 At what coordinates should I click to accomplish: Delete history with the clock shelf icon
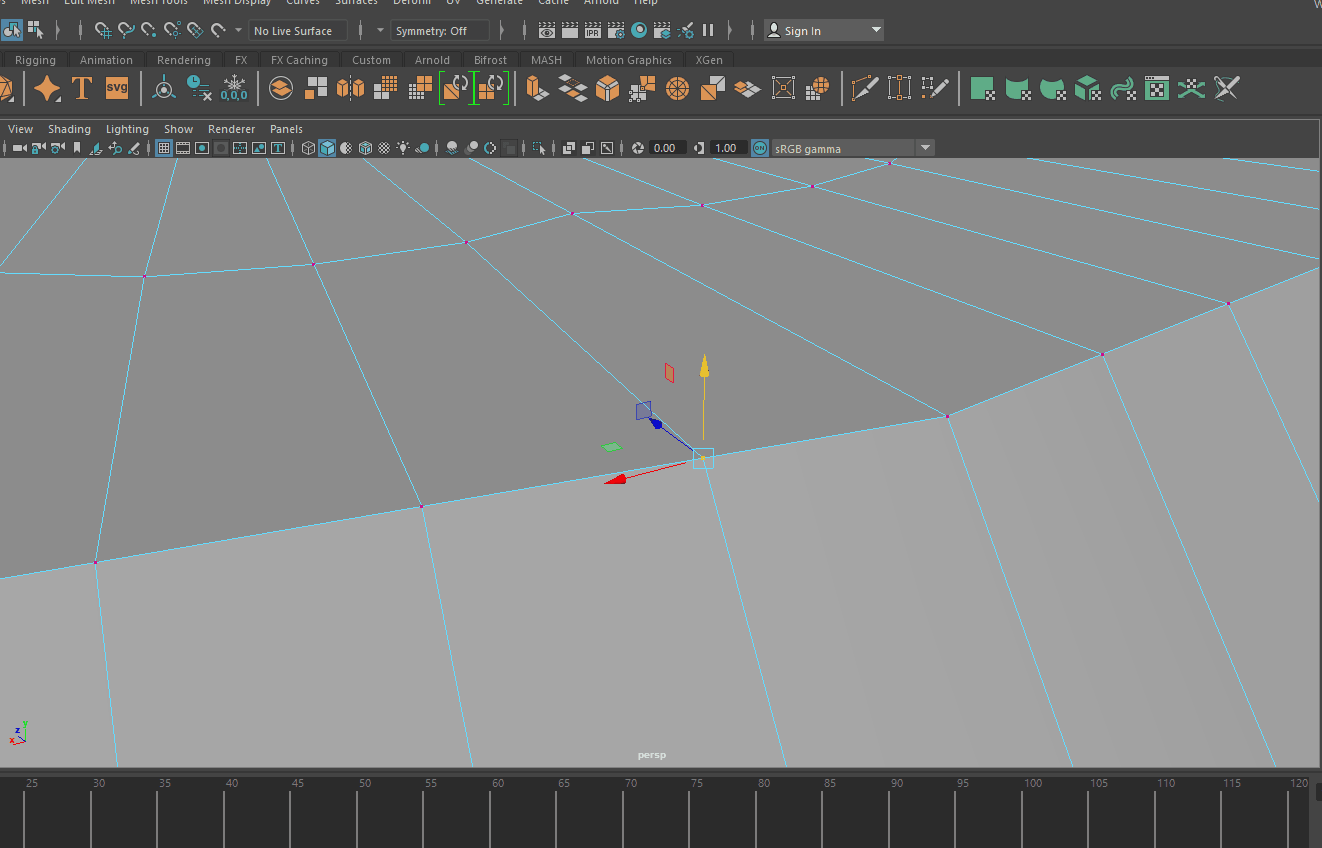point(199,88)
